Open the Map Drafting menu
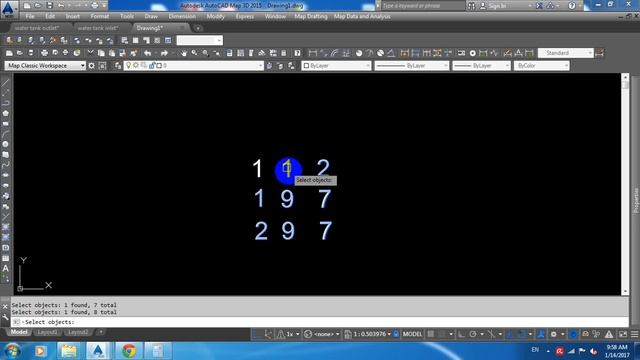640x360 pixels. click(311, 17)
